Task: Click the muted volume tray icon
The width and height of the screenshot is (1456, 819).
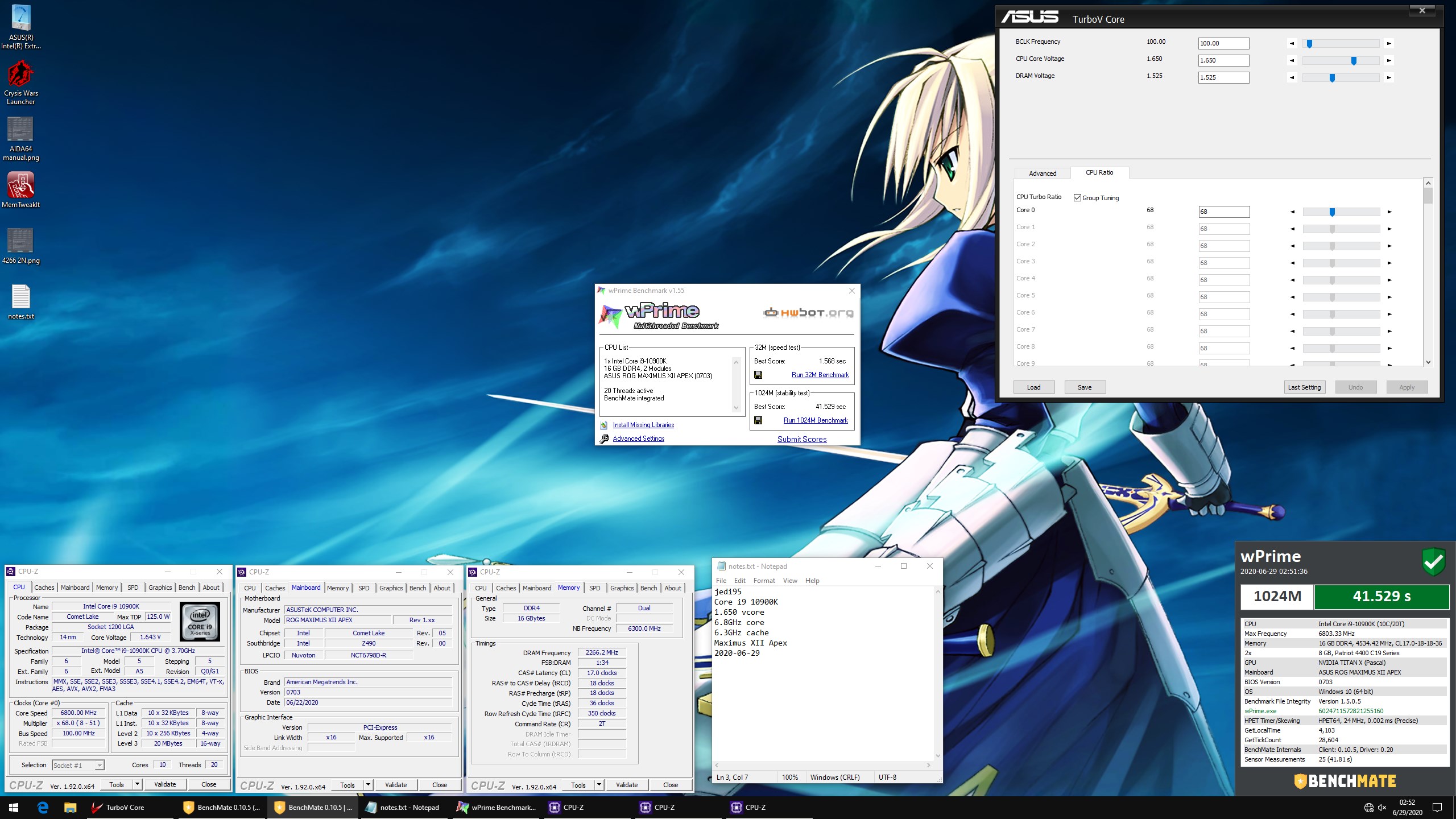Action: coord(1381,807)
